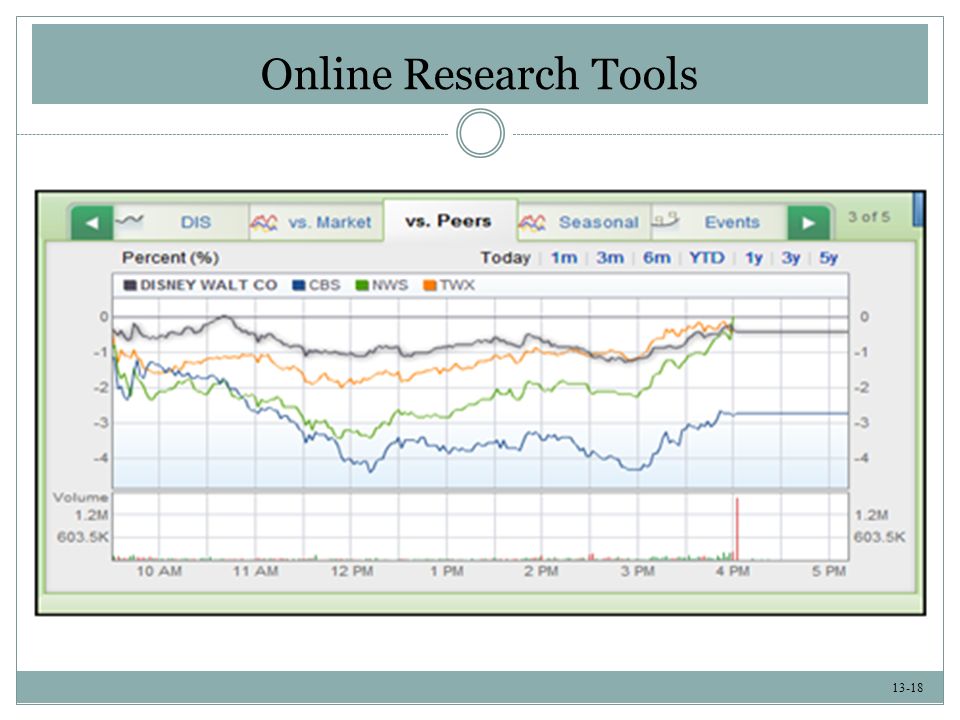Choose the 1m time range
The width and height of the screenshot is (960, 720).
pyautogui.click(x=564, y=258)
